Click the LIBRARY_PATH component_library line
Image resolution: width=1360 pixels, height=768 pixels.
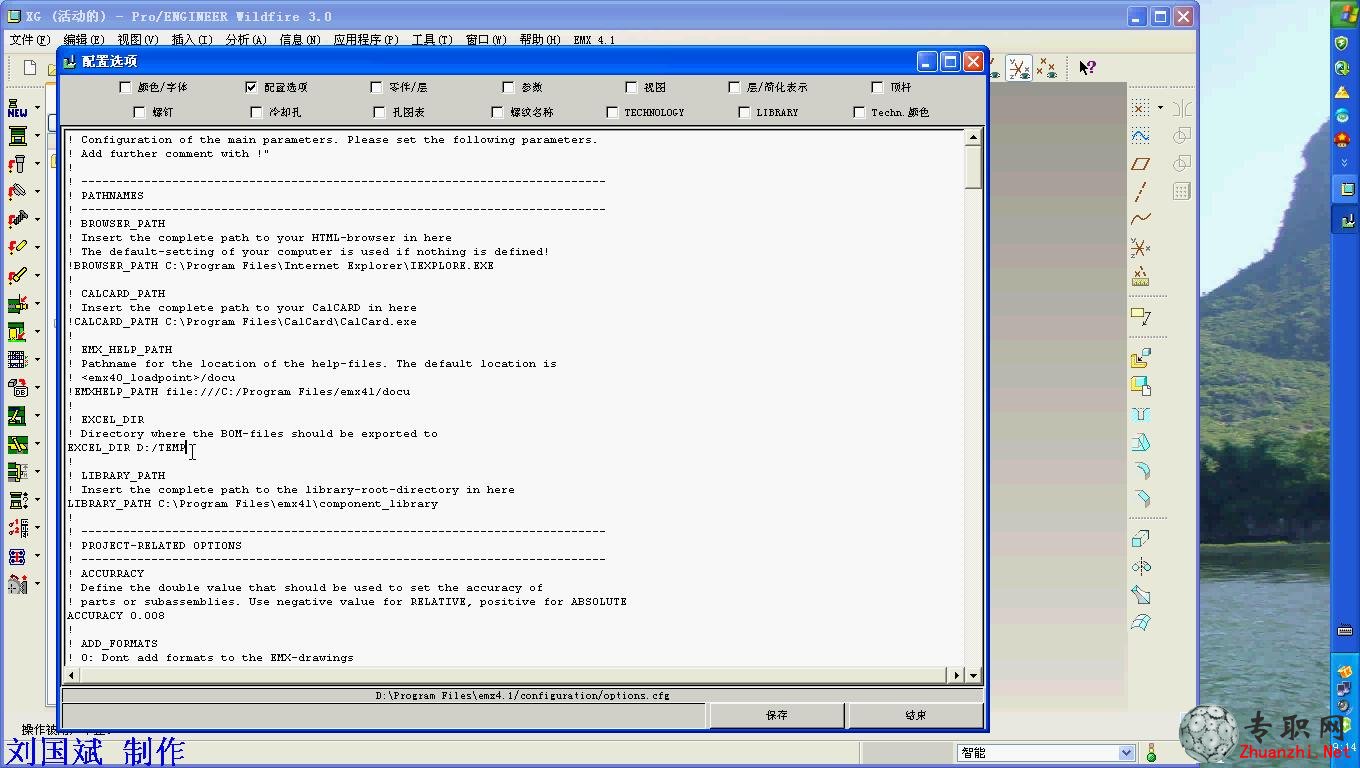pyautogui.click(x=252, y=504)
